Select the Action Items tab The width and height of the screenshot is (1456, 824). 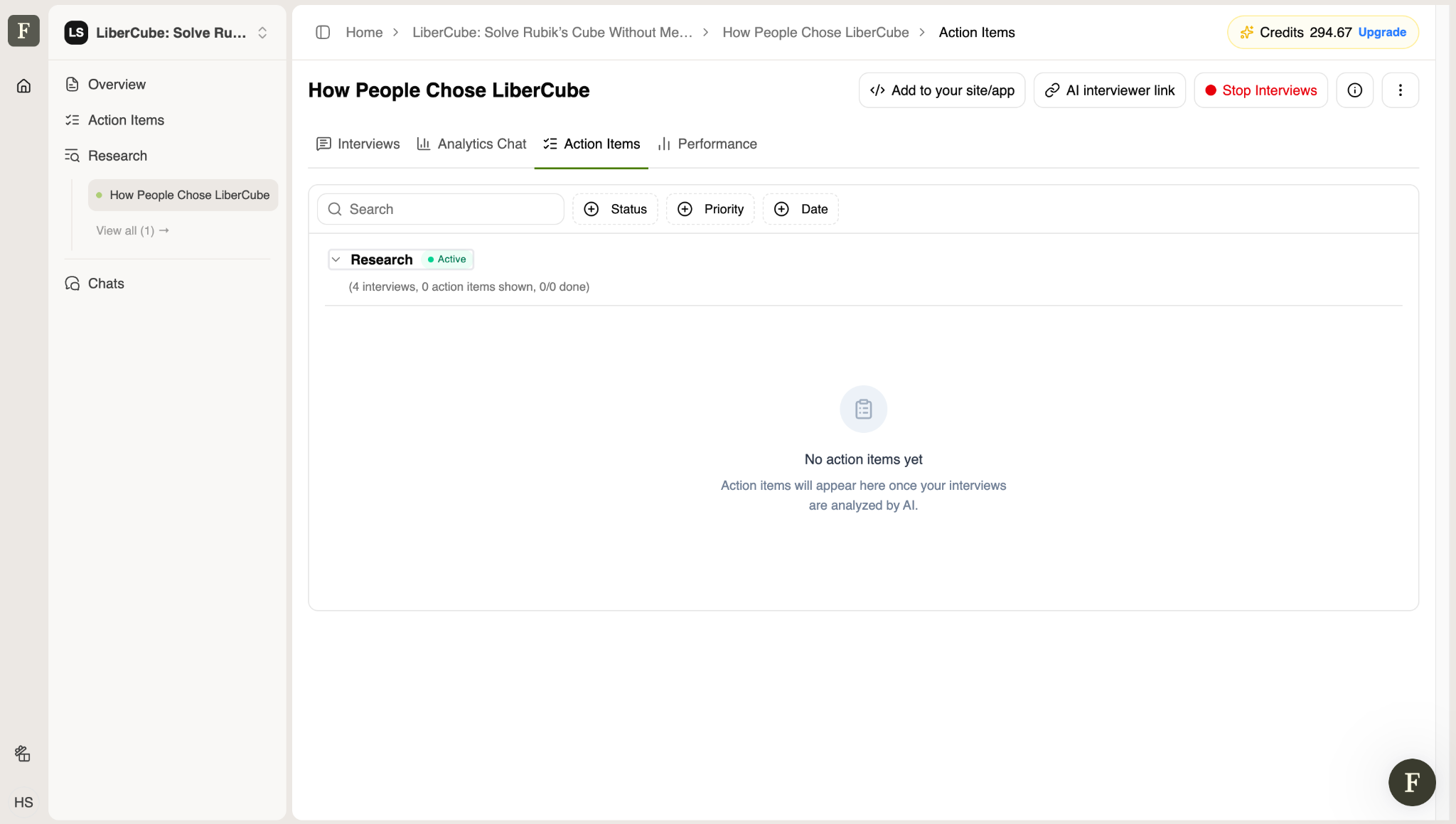tap(591, 144)
